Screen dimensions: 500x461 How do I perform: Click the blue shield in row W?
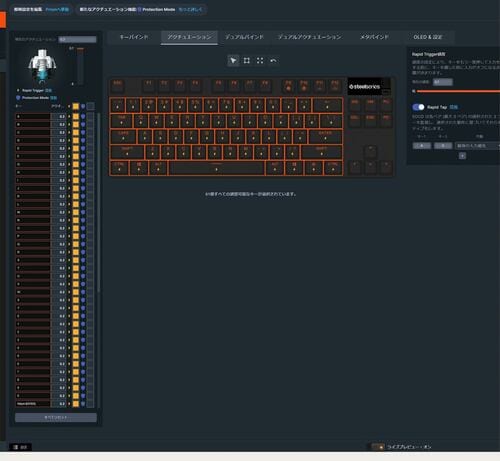pyautogui.click(x=83, y=292)
